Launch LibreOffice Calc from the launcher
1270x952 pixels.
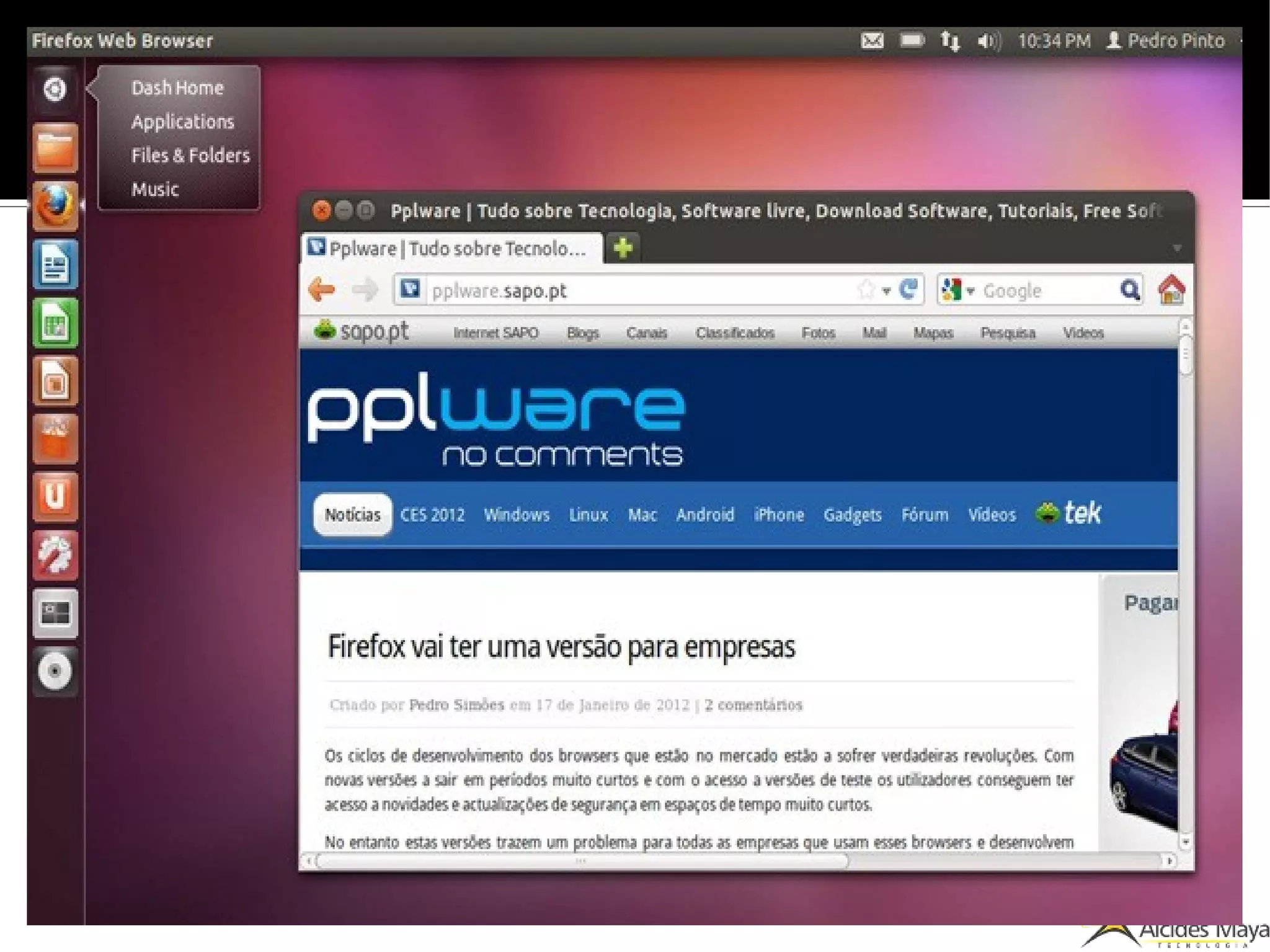(55, 323)
